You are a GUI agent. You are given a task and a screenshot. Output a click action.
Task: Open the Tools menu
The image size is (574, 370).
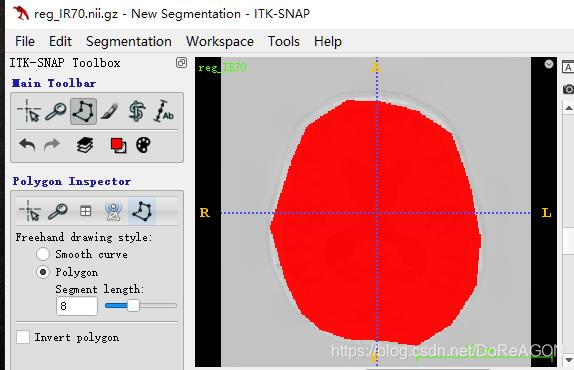[x=284, y=41]
